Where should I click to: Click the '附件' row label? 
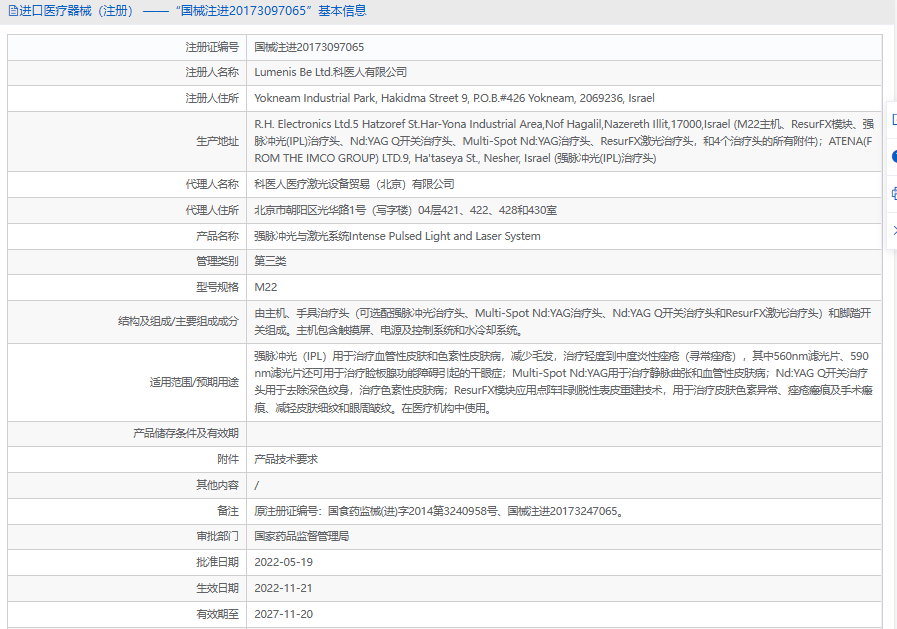coord(228,459)
